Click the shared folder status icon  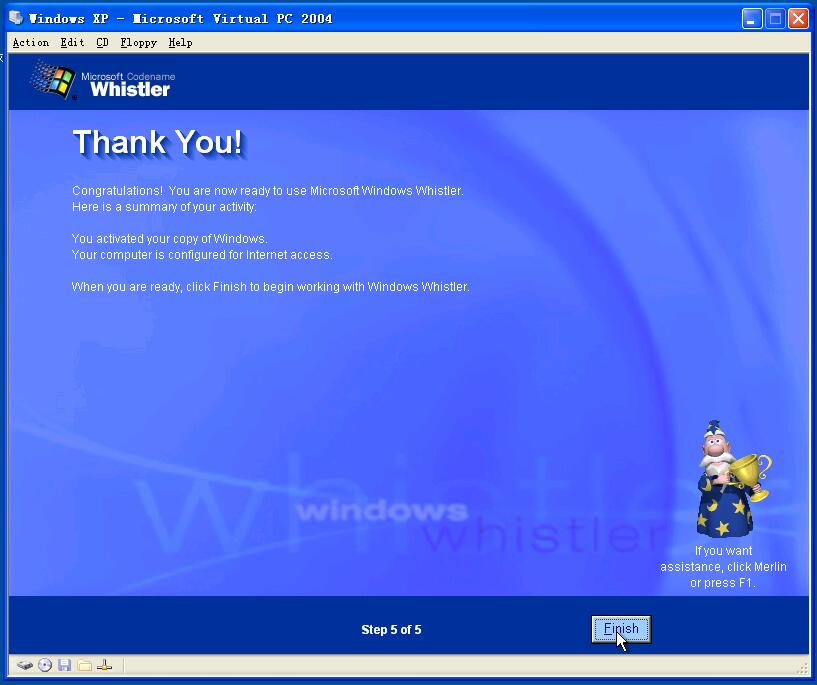click(84, 665)
